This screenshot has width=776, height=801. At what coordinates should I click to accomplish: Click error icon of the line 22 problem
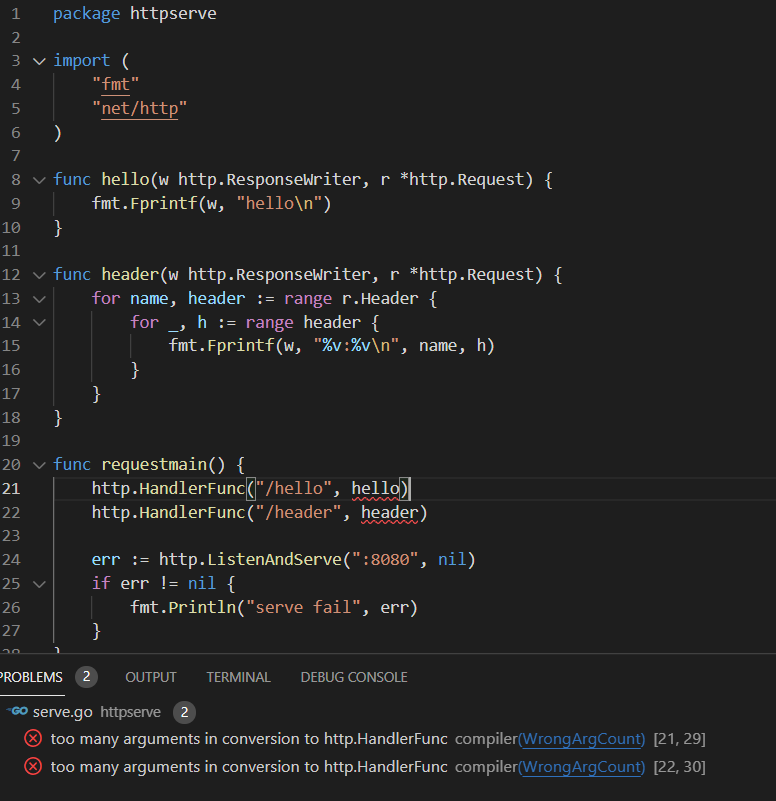[33, 766]
